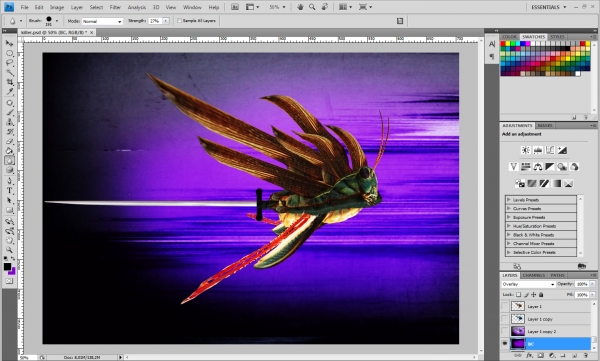Select the Type tool
This screenshot has height=361, width=600.
coord(9,191)
